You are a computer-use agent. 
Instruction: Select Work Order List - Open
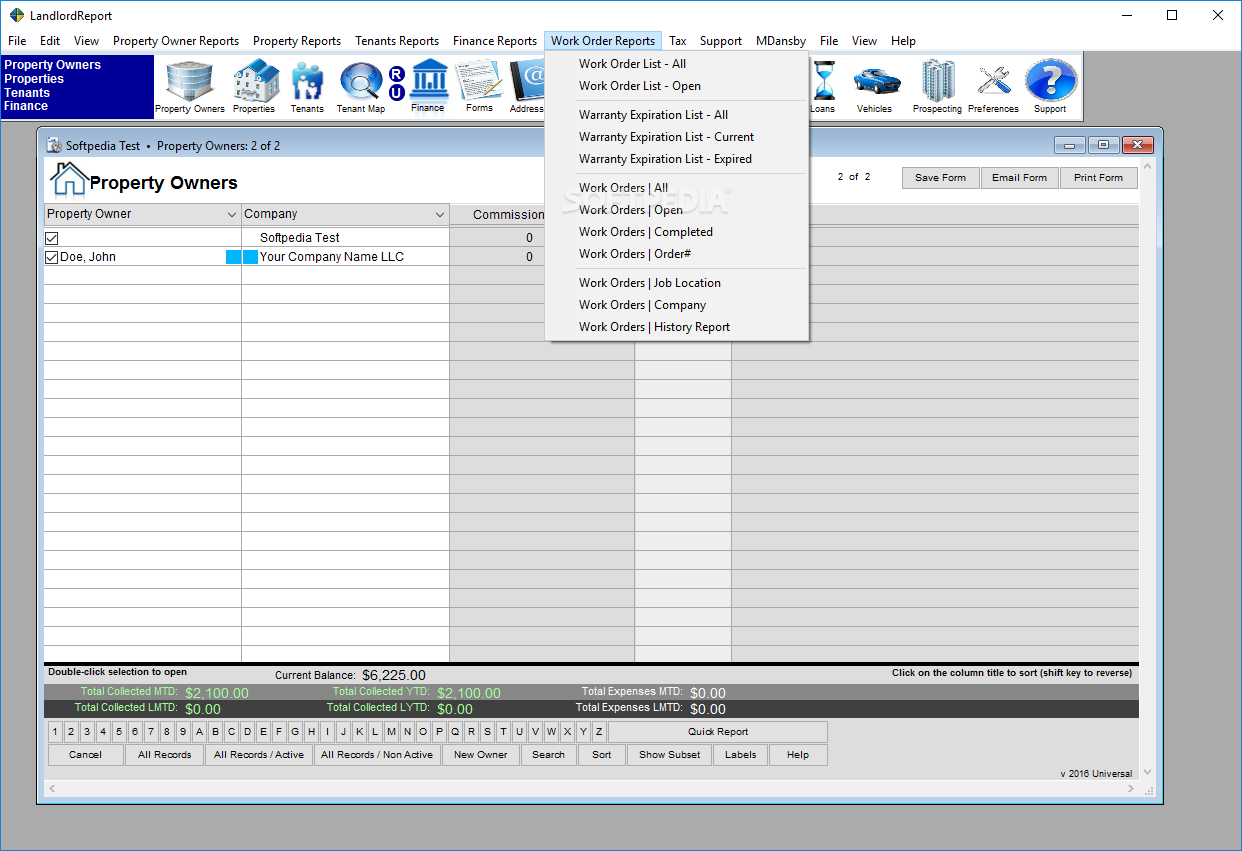tap(640, 86)
